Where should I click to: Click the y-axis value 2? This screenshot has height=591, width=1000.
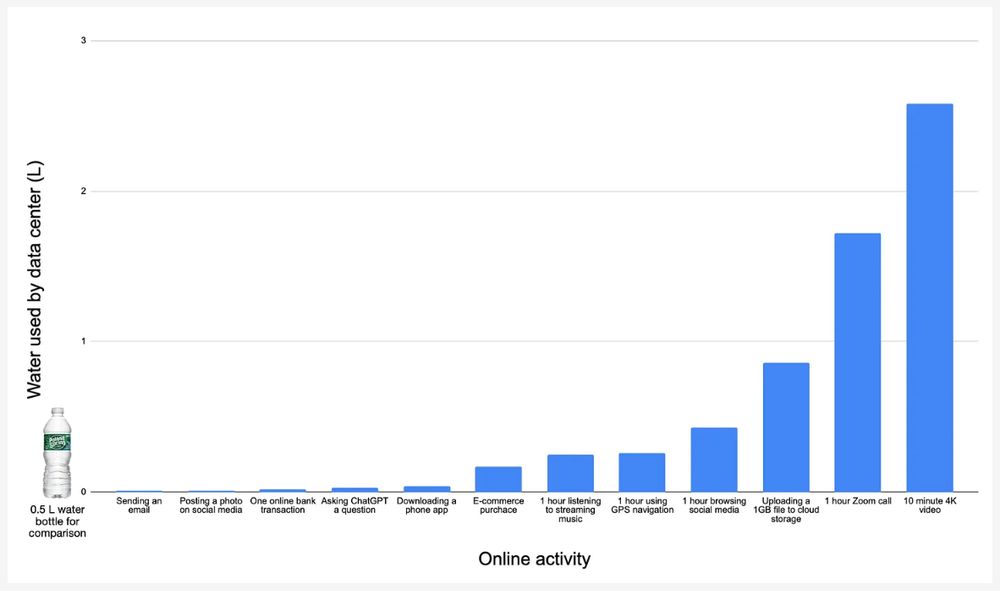(x=84, y=191)
